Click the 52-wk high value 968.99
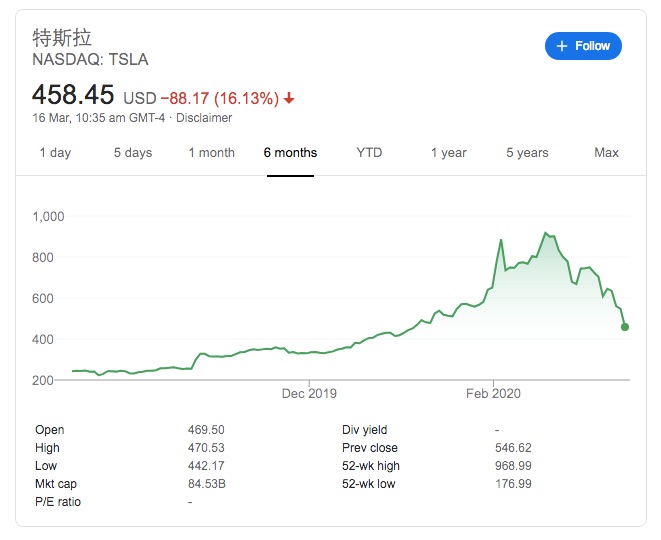661x540 pixels. [512, 466]
